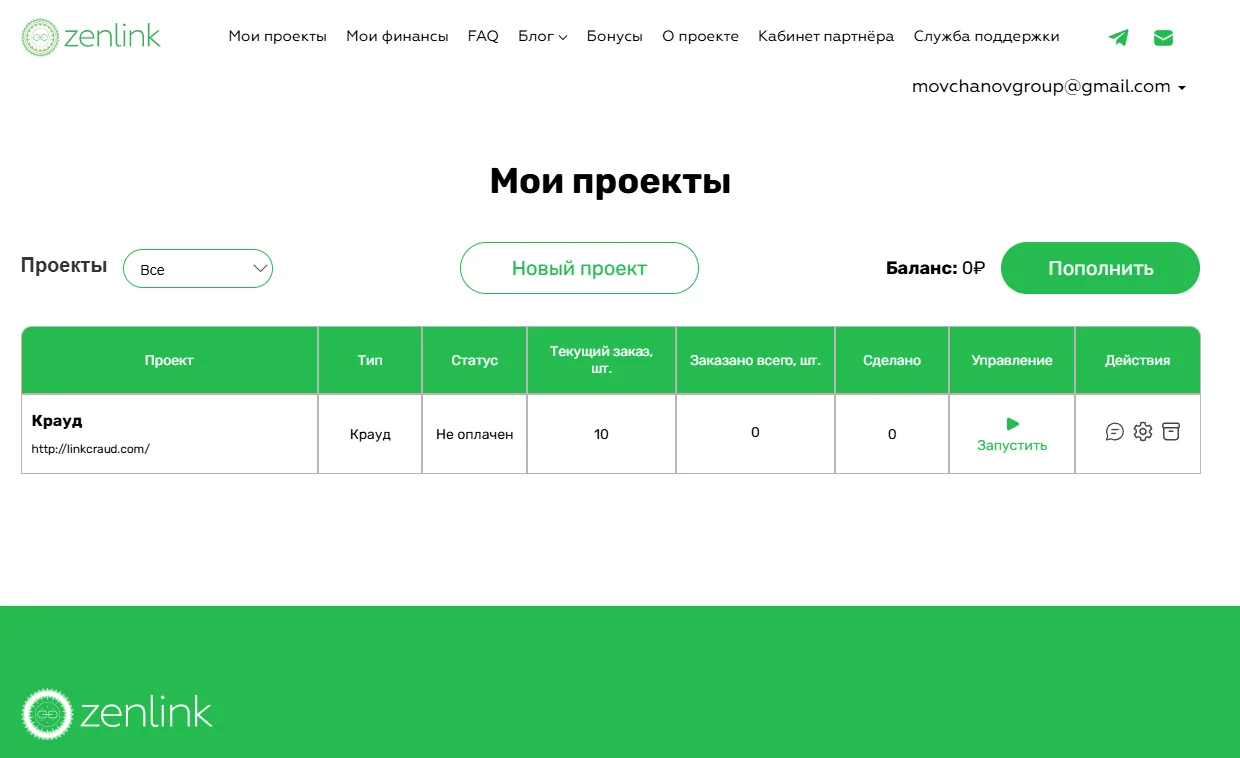Click the Бонусы menu item
The image size is (1240, 758).
(x=614, y=36)
